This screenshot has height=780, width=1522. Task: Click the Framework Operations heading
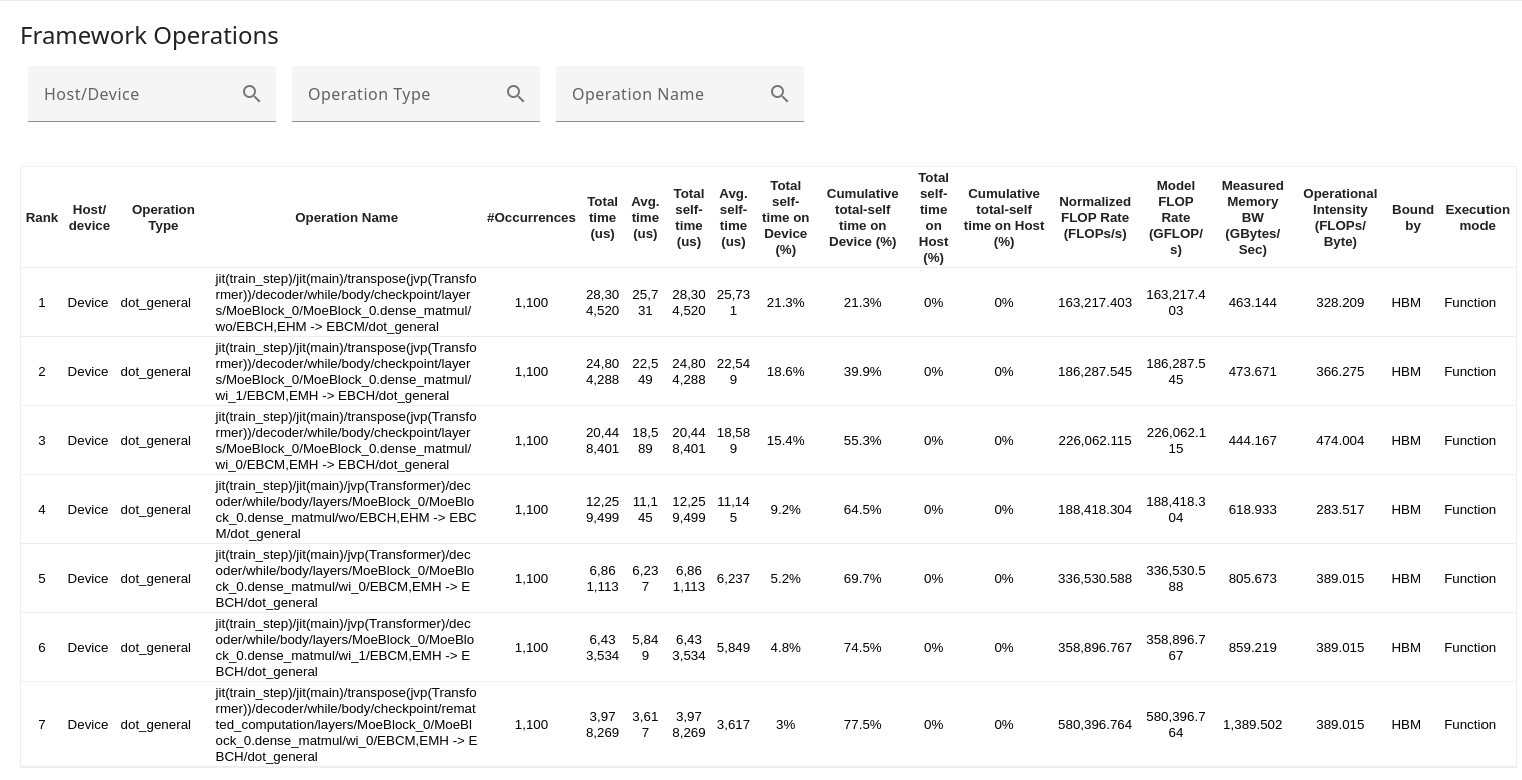[x=149, y=35]
